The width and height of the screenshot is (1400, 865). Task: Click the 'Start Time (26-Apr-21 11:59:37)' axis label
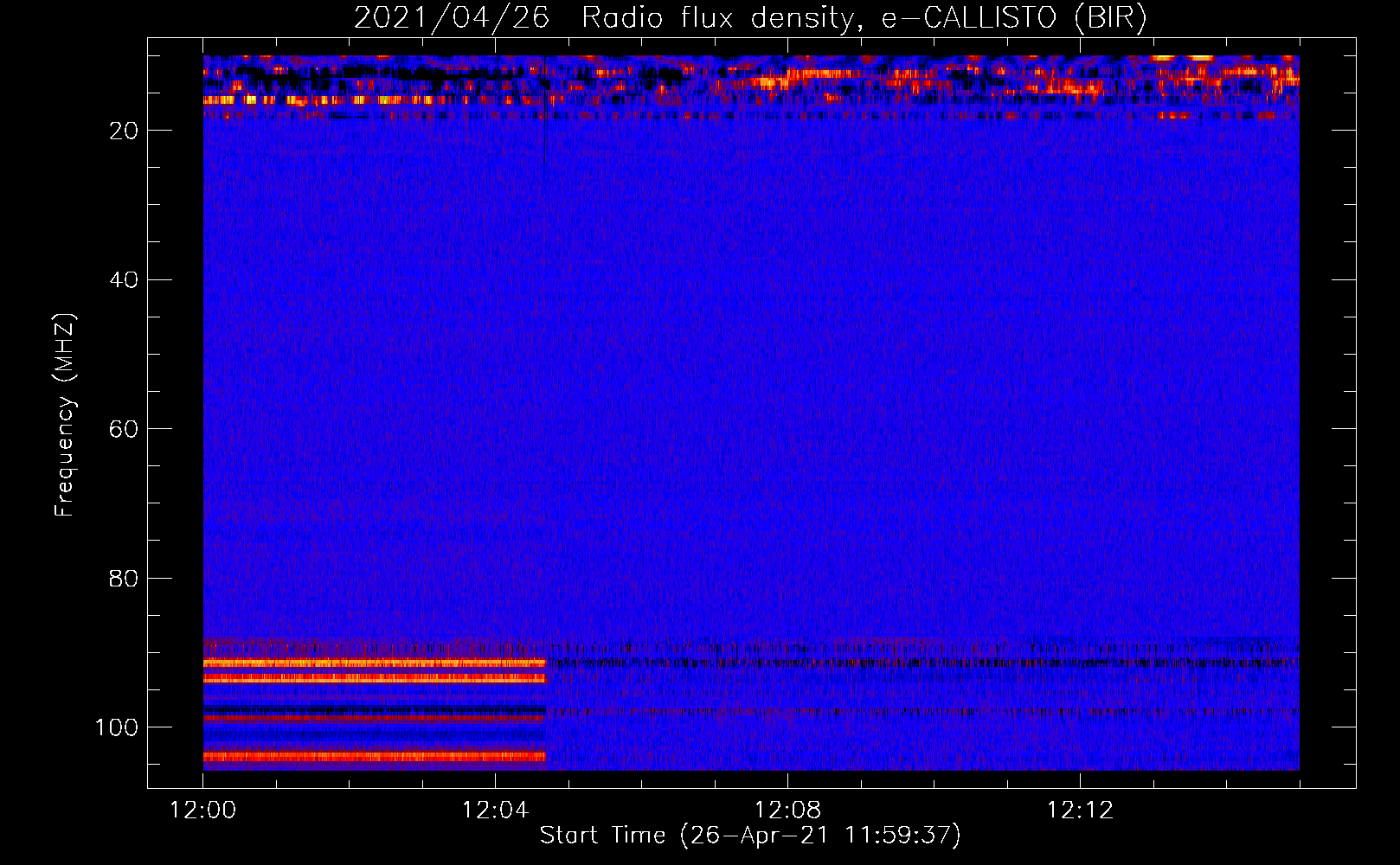[750, 836]
